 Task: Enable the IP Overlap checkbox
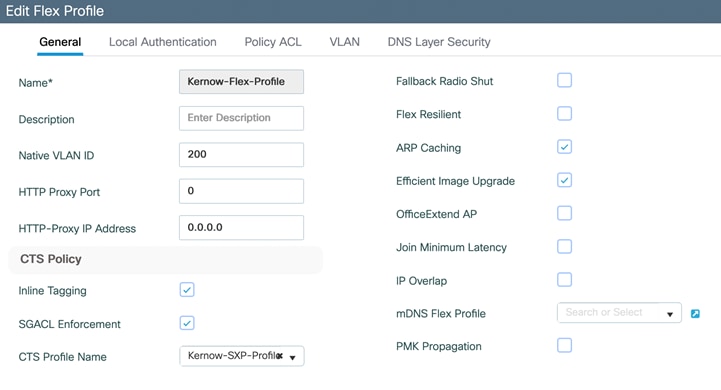pyautogui.click(x=564, y=280)
